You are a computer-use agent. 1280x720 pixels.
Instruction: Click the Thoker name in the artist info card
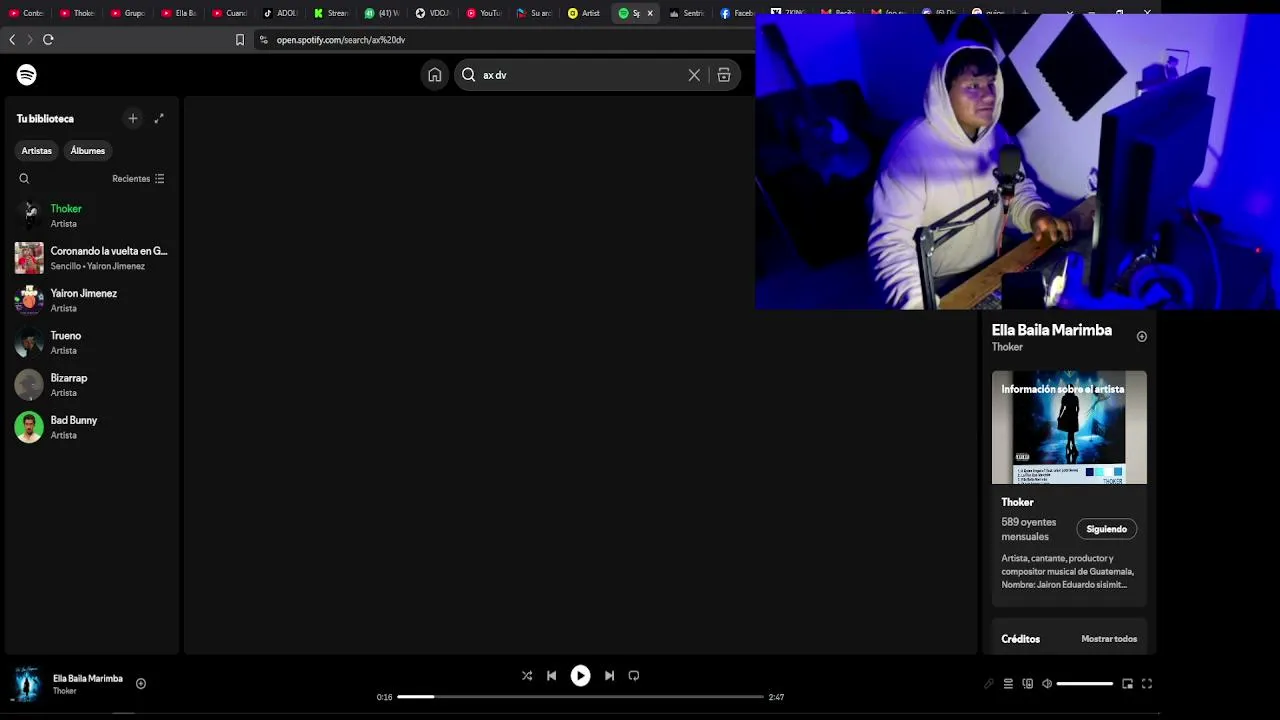coord(1018,502)
